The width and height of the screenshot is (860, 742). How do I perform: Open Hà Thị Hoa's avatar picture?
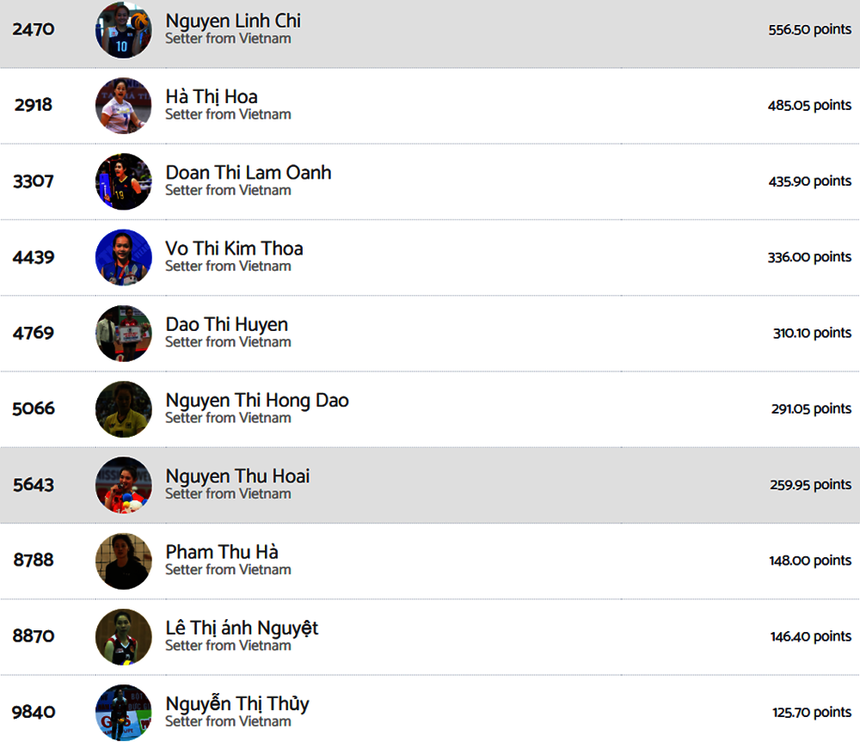pyautogui.click(x=123, y=105)
